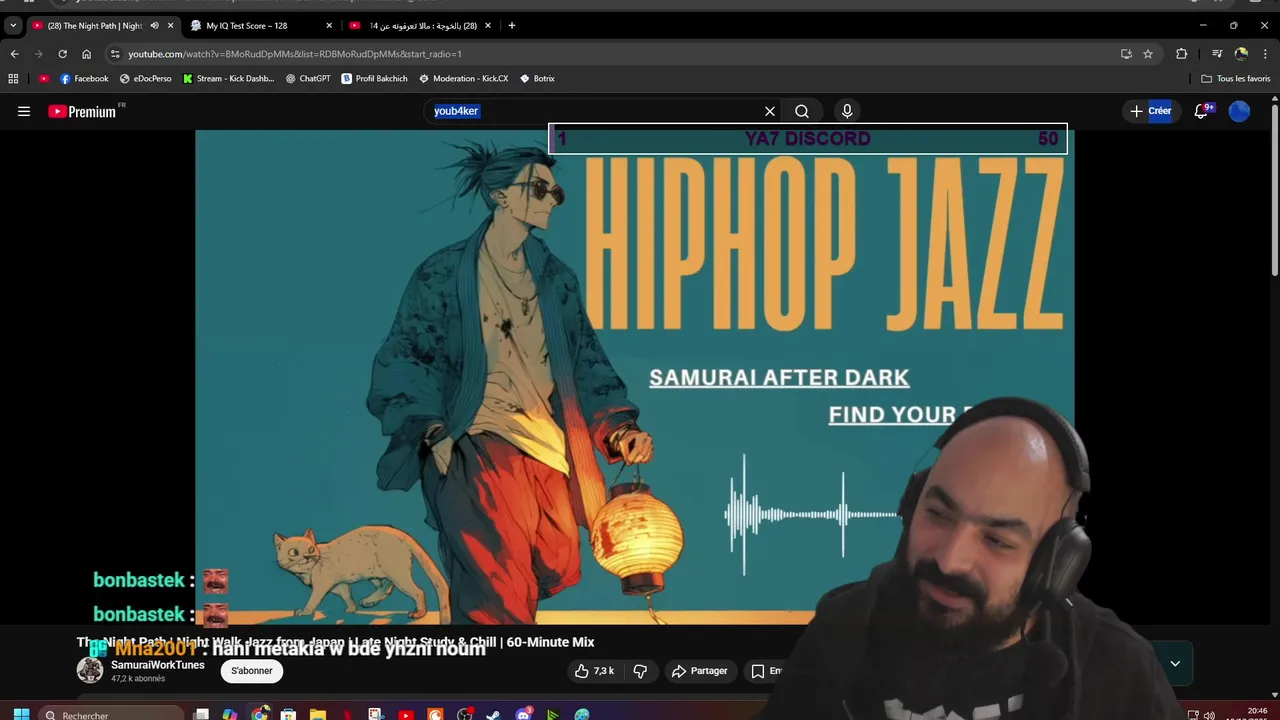The height and width of the screenshot is (720, 1280).
Task: Bookmark this page with the star
Action: point(1148,54)
